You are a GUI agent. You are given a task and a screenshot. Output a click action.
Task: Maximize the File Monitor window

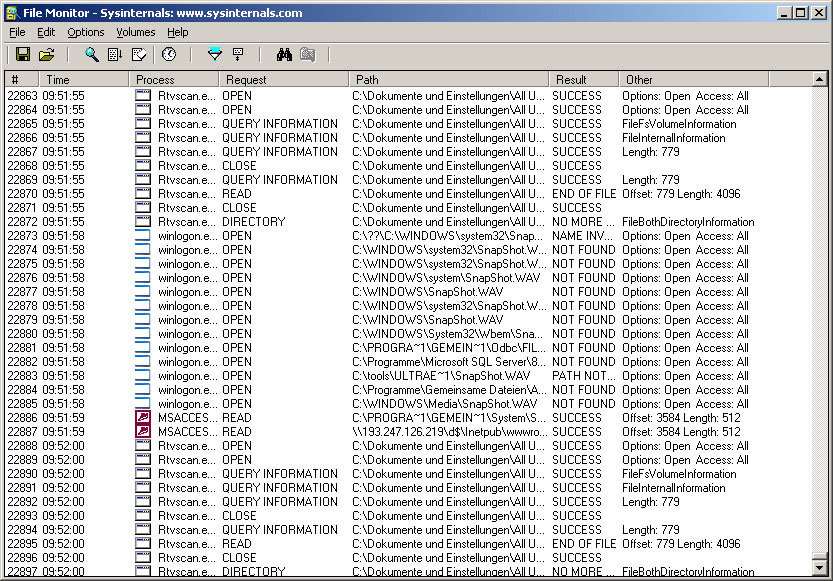pos(801,13)
